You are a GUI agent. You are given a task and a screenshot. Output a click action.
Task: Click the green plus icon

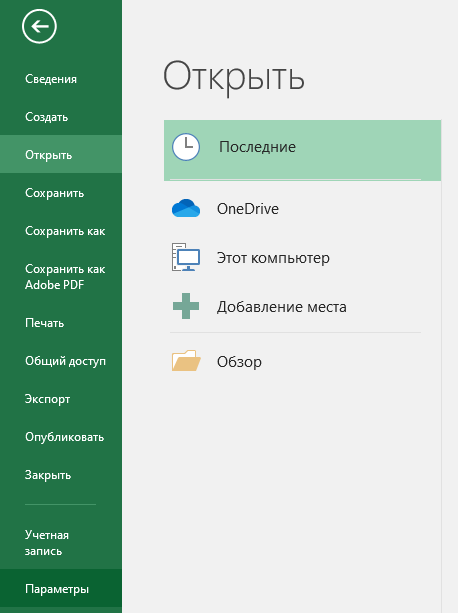click(x=186, y=306)
